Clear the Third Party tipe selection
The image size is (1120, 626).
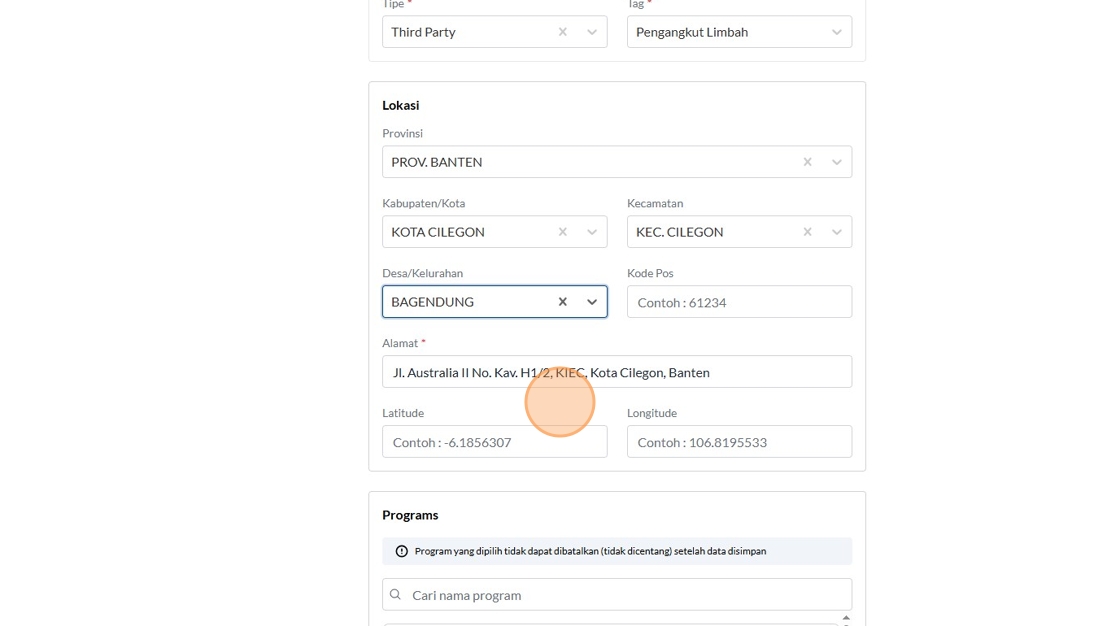coord(563,32)
